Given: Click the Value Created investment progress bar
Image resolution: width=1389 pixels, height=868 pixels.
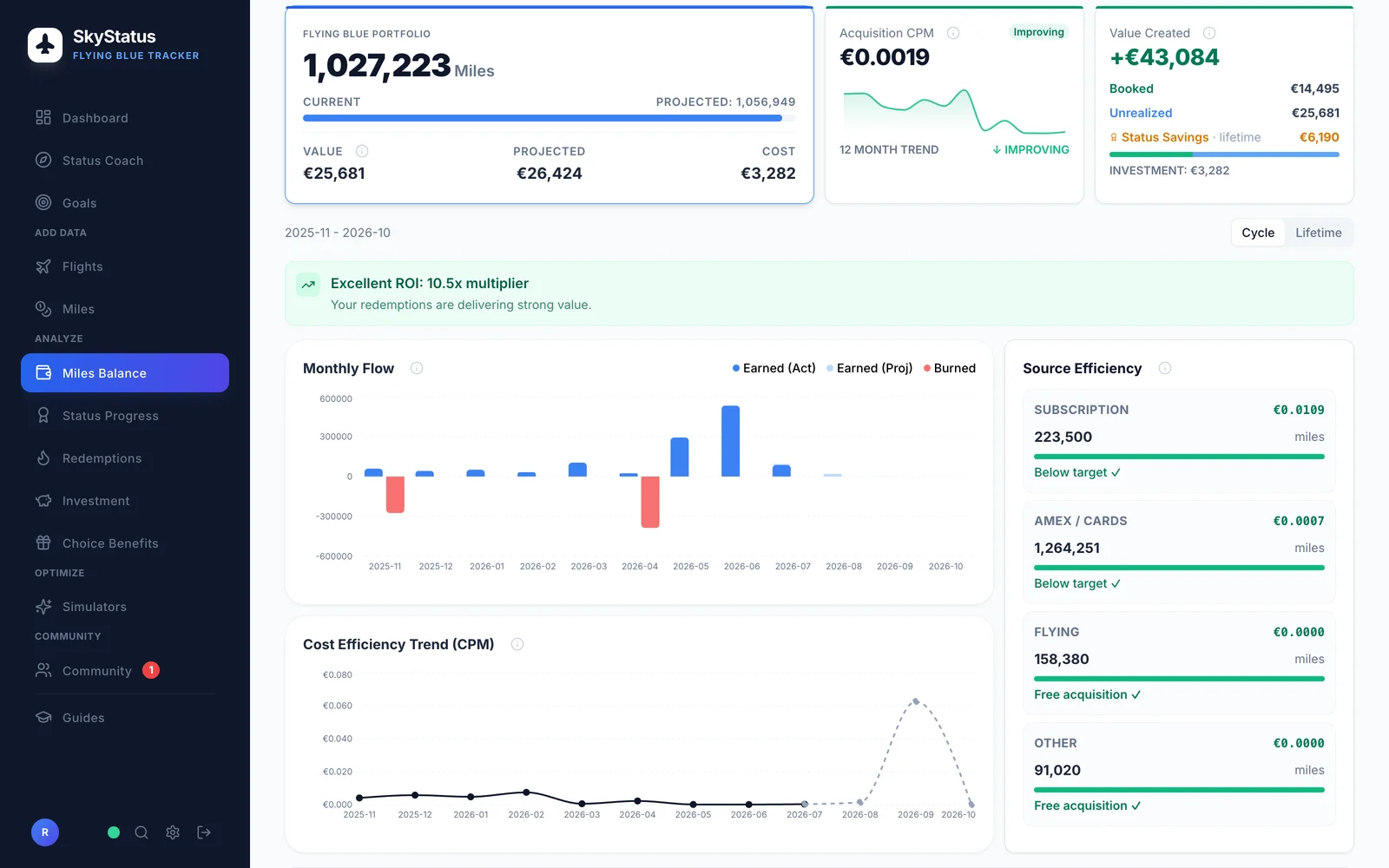Looking at the screenshot, I should click(x=1224, y=155).
